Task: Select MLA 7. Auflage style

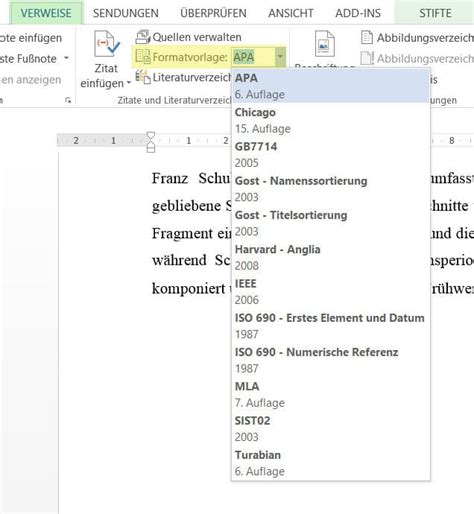Action: tap(331, 395)
